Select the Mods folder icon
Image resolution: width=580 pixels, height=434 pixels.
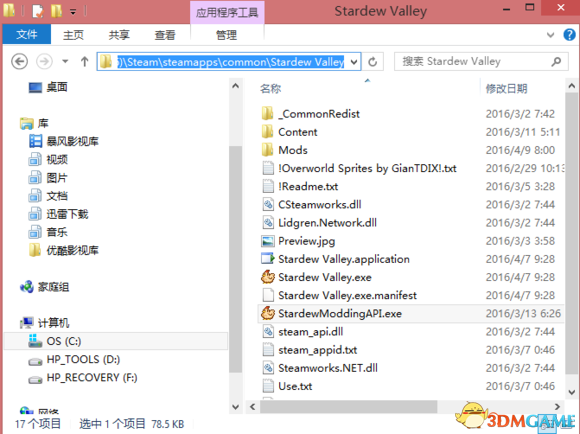pos(267,150)
